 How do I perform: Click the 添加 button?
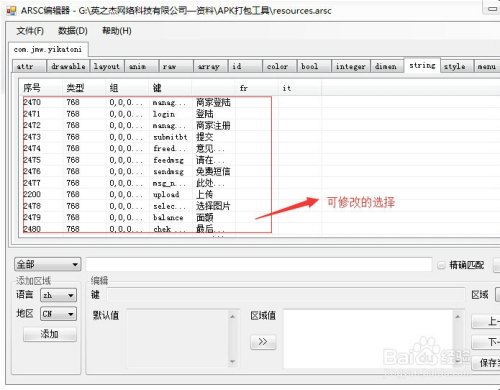pos(50,334)
